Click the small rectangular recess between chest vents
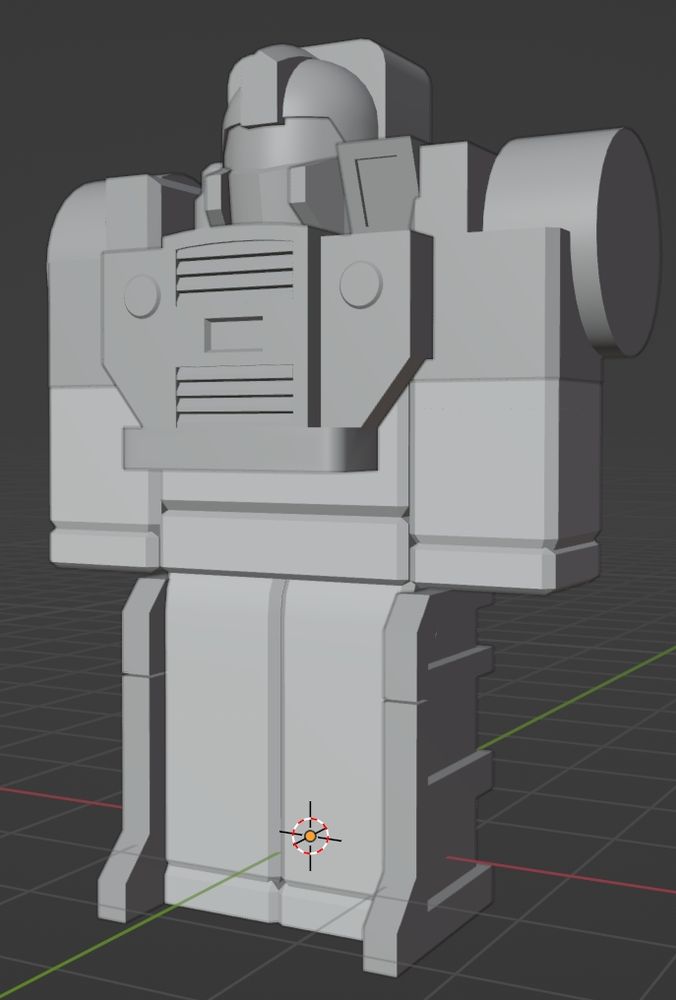The width and height of the screenshot is (676, 1000). click(x=234, y=334)
